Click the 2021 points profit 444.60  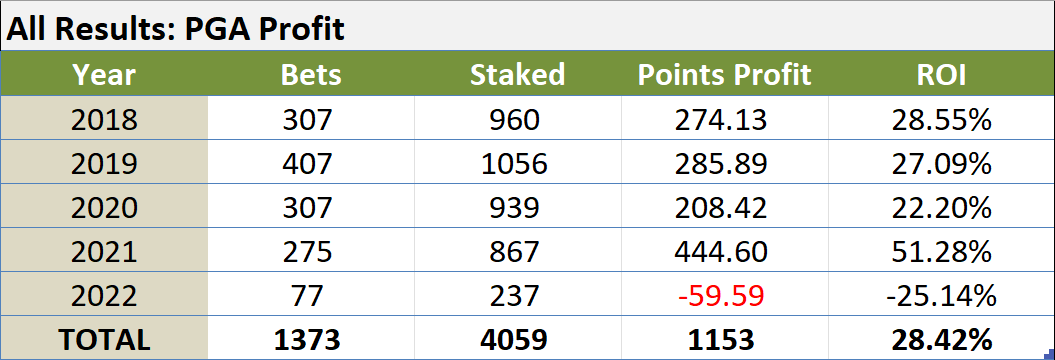725,252
